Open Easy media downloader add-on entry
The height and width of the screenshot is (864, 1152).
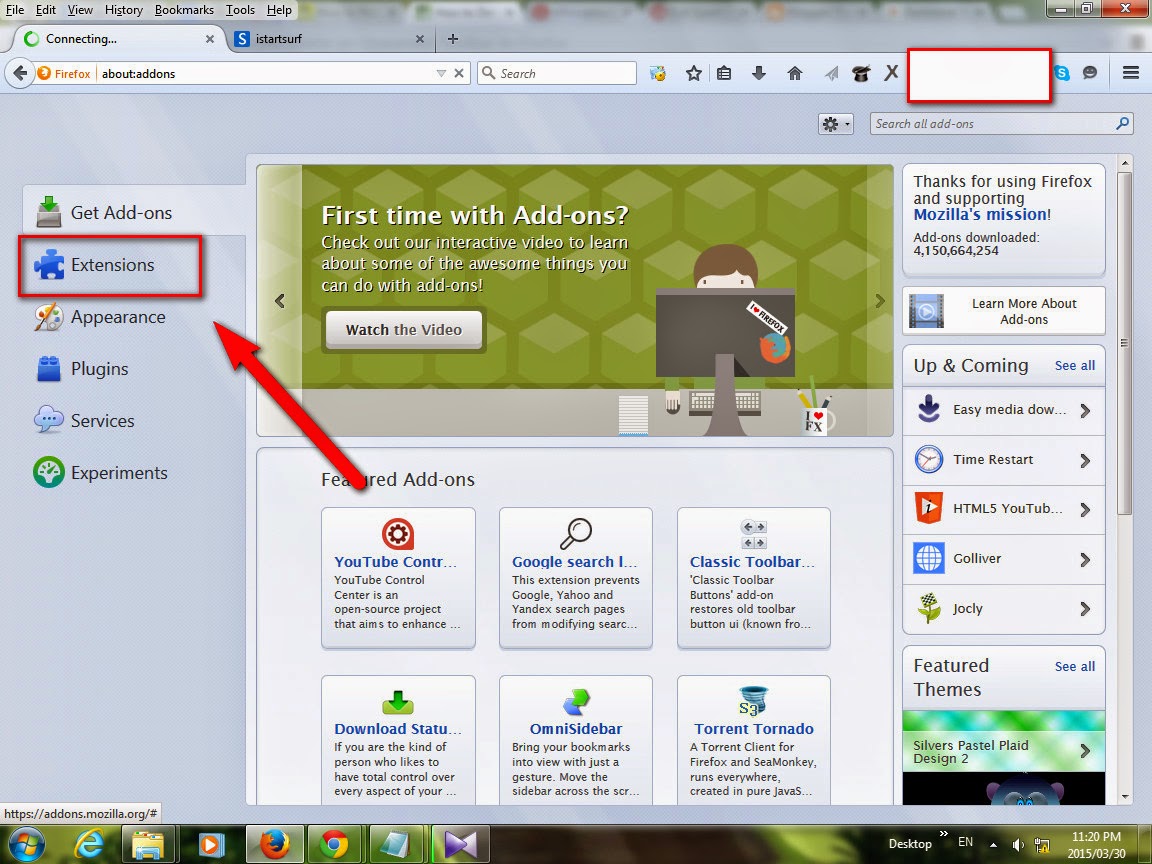[x=1004, y=410]
